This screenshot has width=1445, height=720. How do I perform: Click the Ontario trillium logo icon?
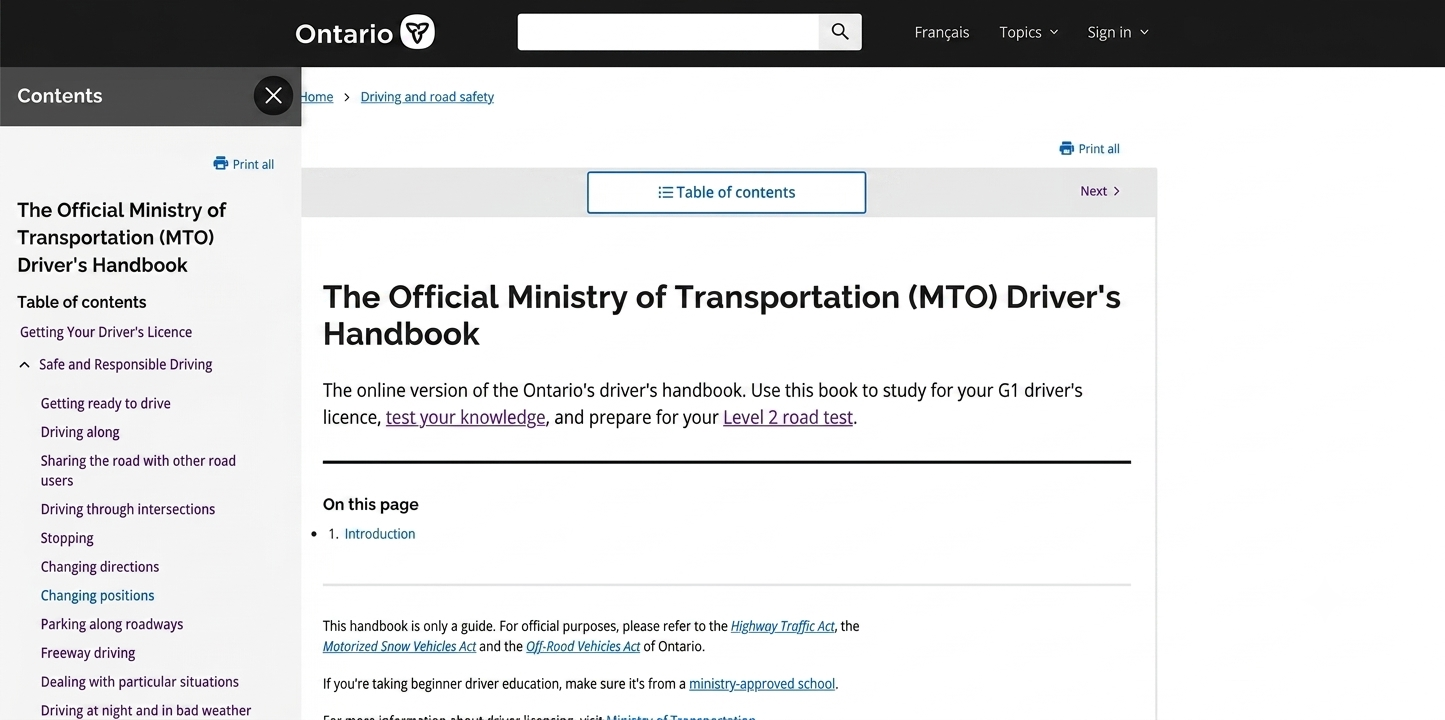coord(417,32)
